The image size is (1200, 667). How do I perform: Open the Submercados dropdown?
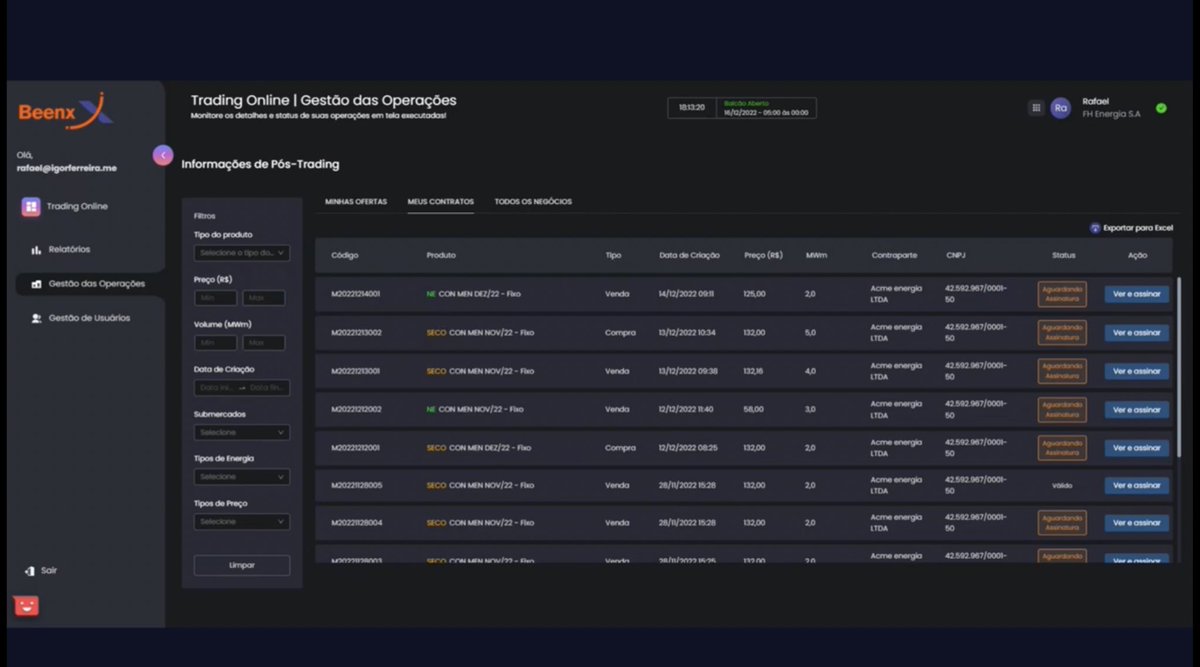click(x=241, y=432)
